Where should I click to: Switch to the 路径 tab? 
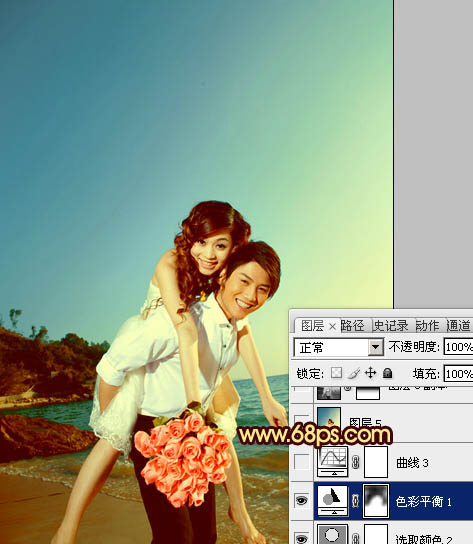tap(352, 326)
